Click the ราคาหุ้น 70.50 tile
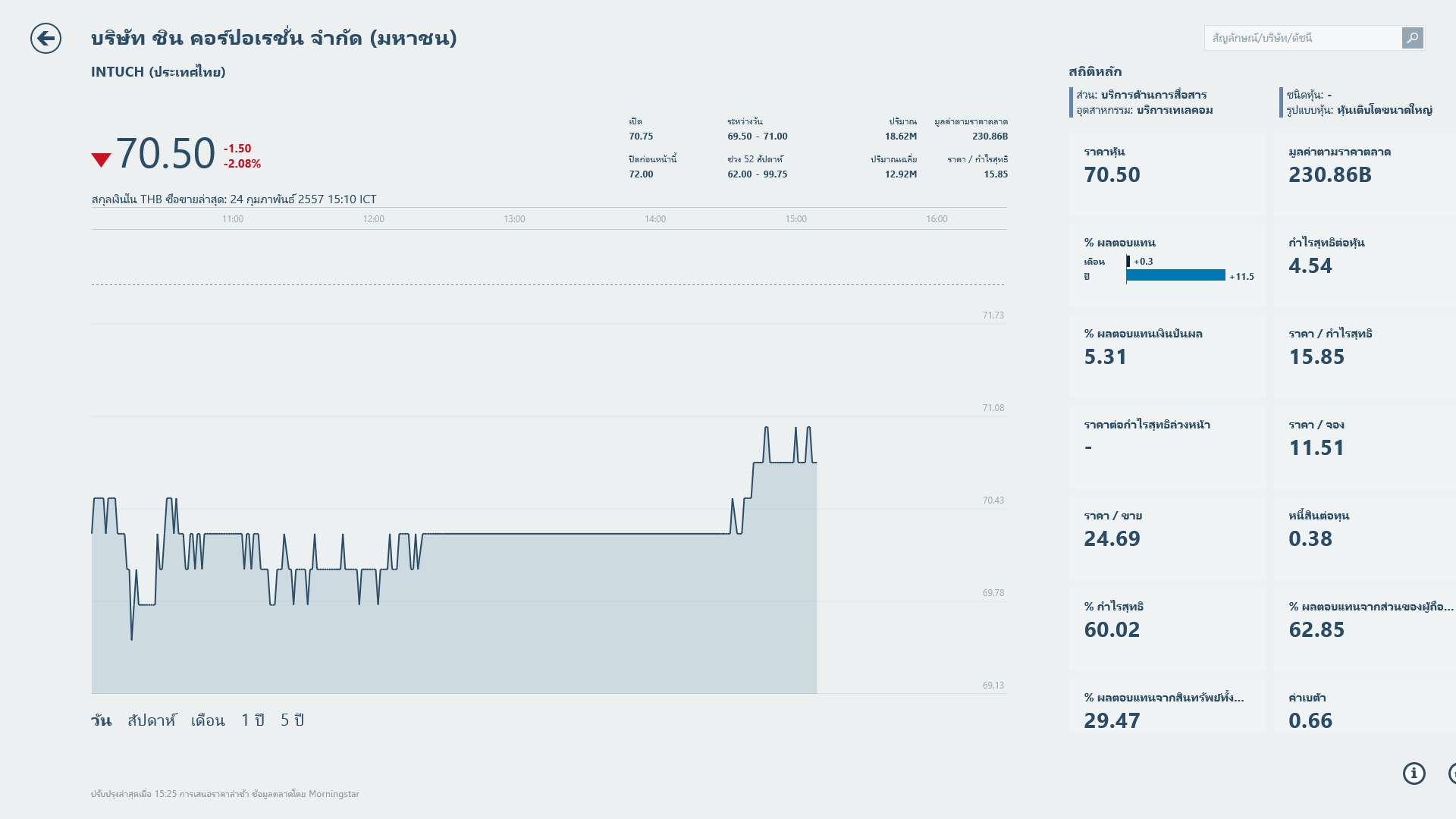Screen dimensions: 1456x819 (1166, 174)
